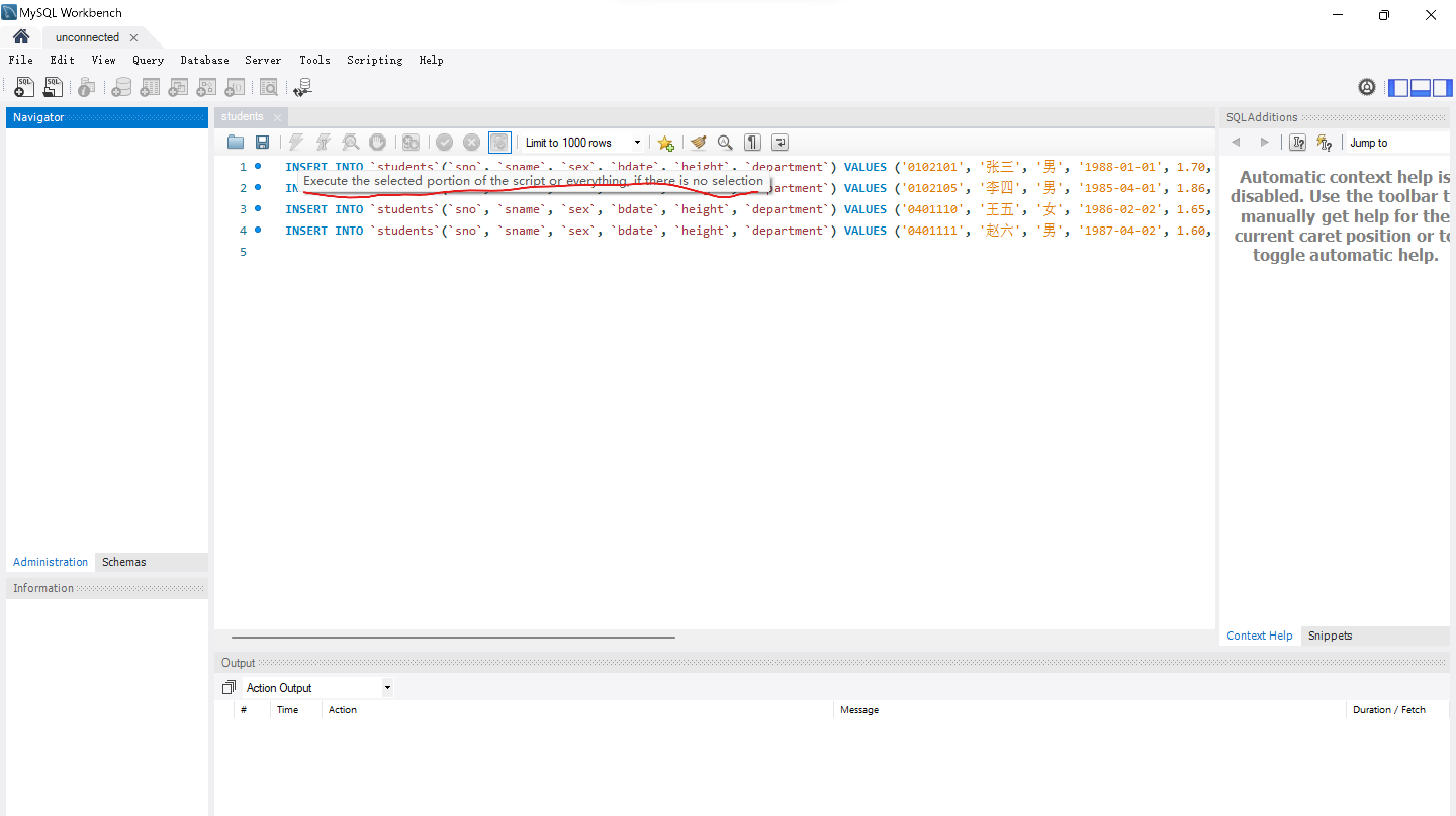Close the students query tab
This screenshot has width=1456, height=816.
point(278,117)
